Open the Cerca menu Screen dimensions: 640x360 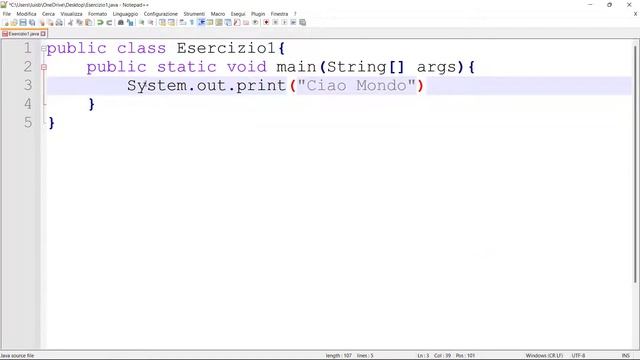[x=48, y=14]
